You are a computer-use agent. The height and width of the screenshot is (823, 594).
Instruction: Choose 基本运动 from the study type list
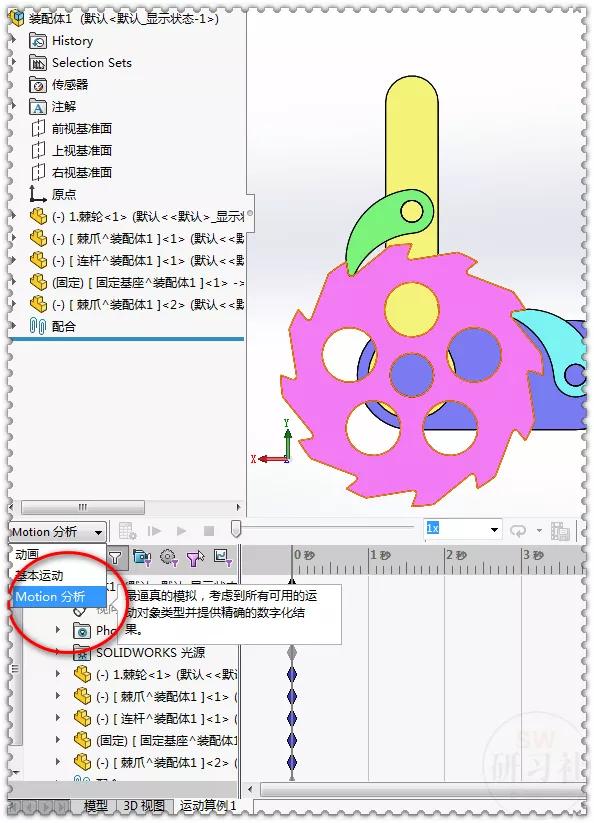point(39,576)
